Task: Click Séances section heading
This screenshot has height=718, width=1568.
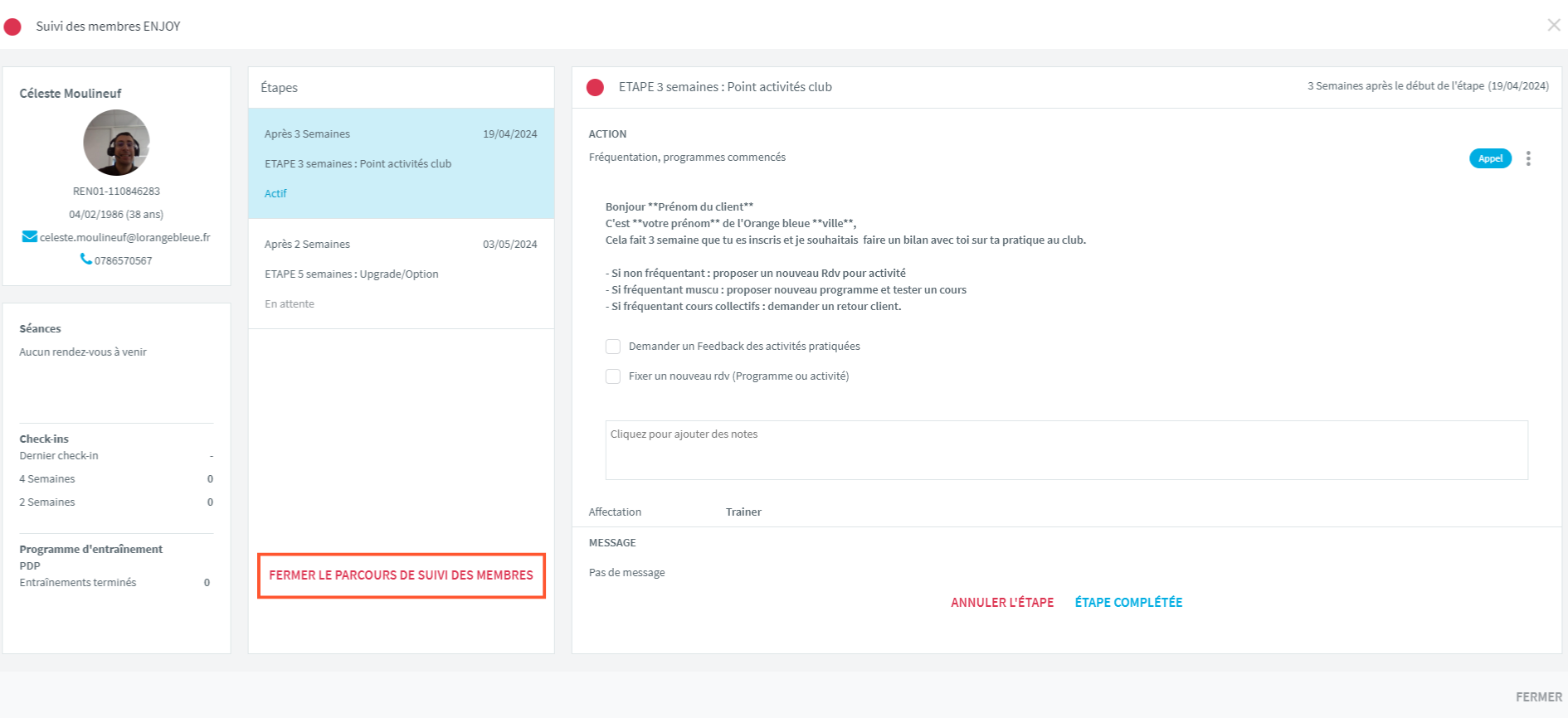Action: 40,329
